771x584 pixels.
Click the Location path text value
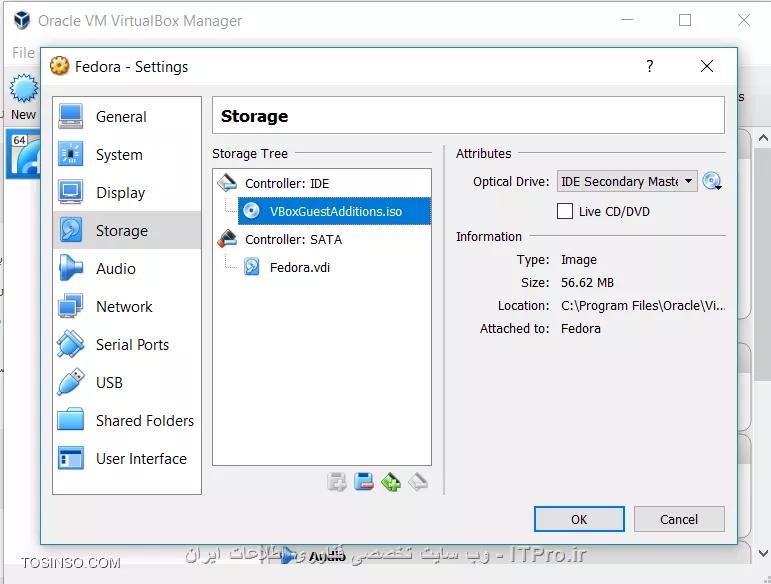[643, 306]
